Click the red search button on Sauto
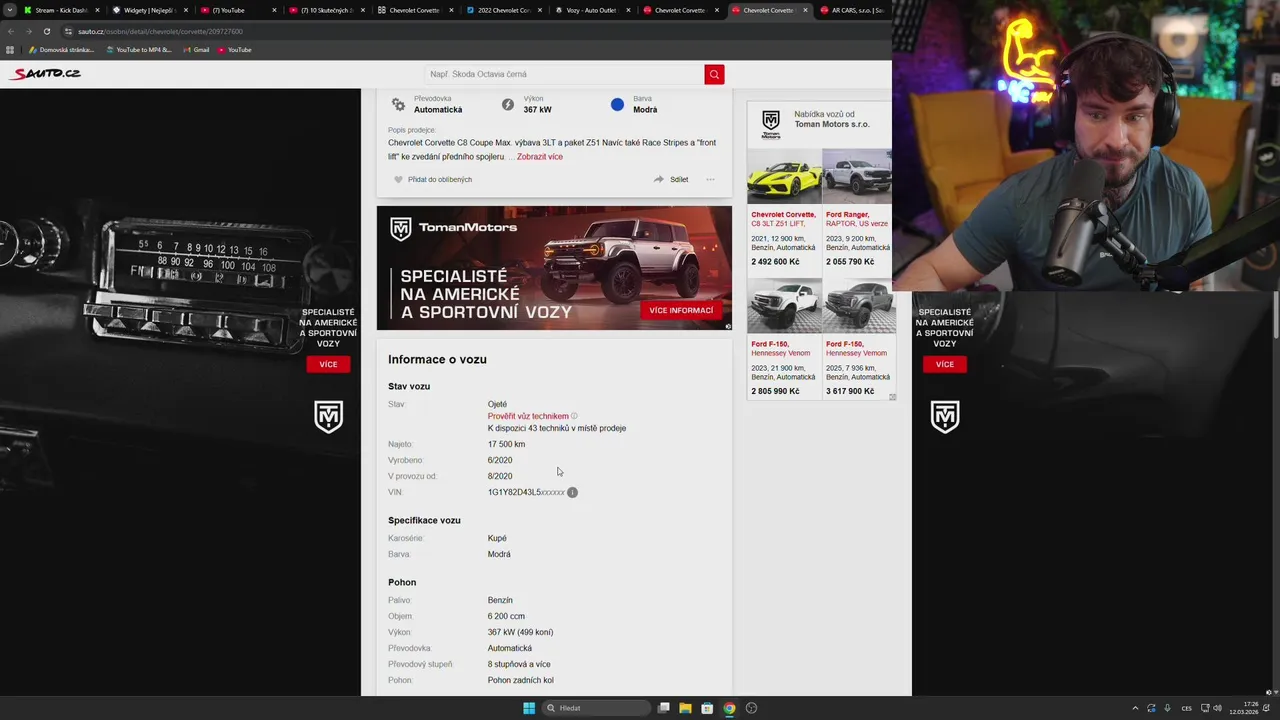Image resolution: width=1280 pixels, height=720 pixels. (714, 74)
